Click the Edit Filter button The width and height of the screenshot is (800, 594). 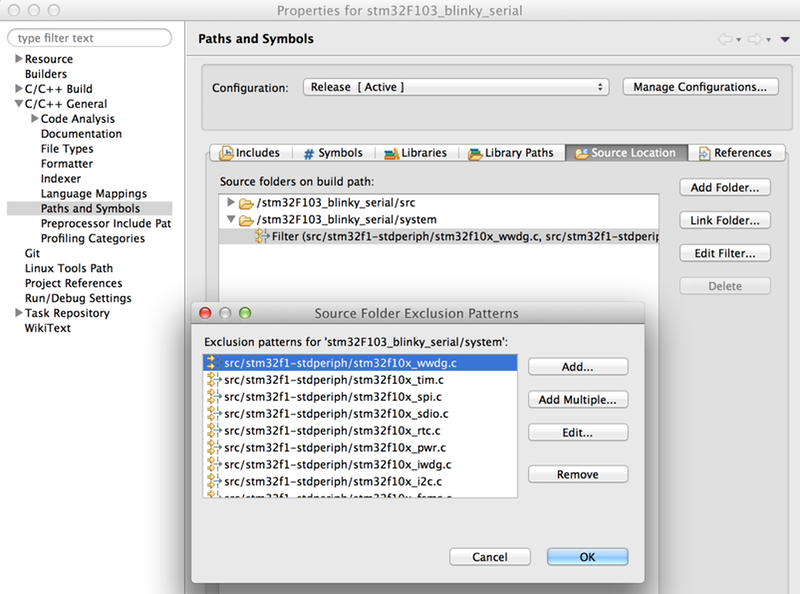[x=724, y=253]
